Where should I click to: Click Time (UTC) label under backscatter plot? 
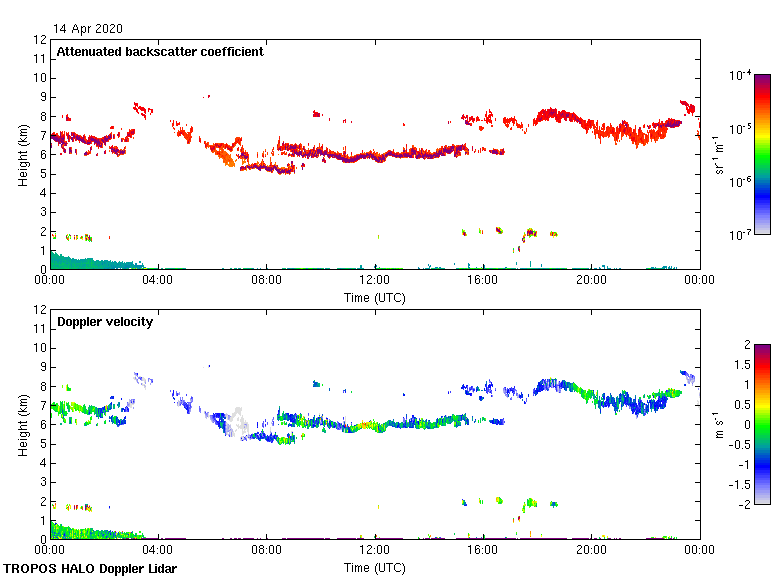pyautogui.click(x=375, y=298)
